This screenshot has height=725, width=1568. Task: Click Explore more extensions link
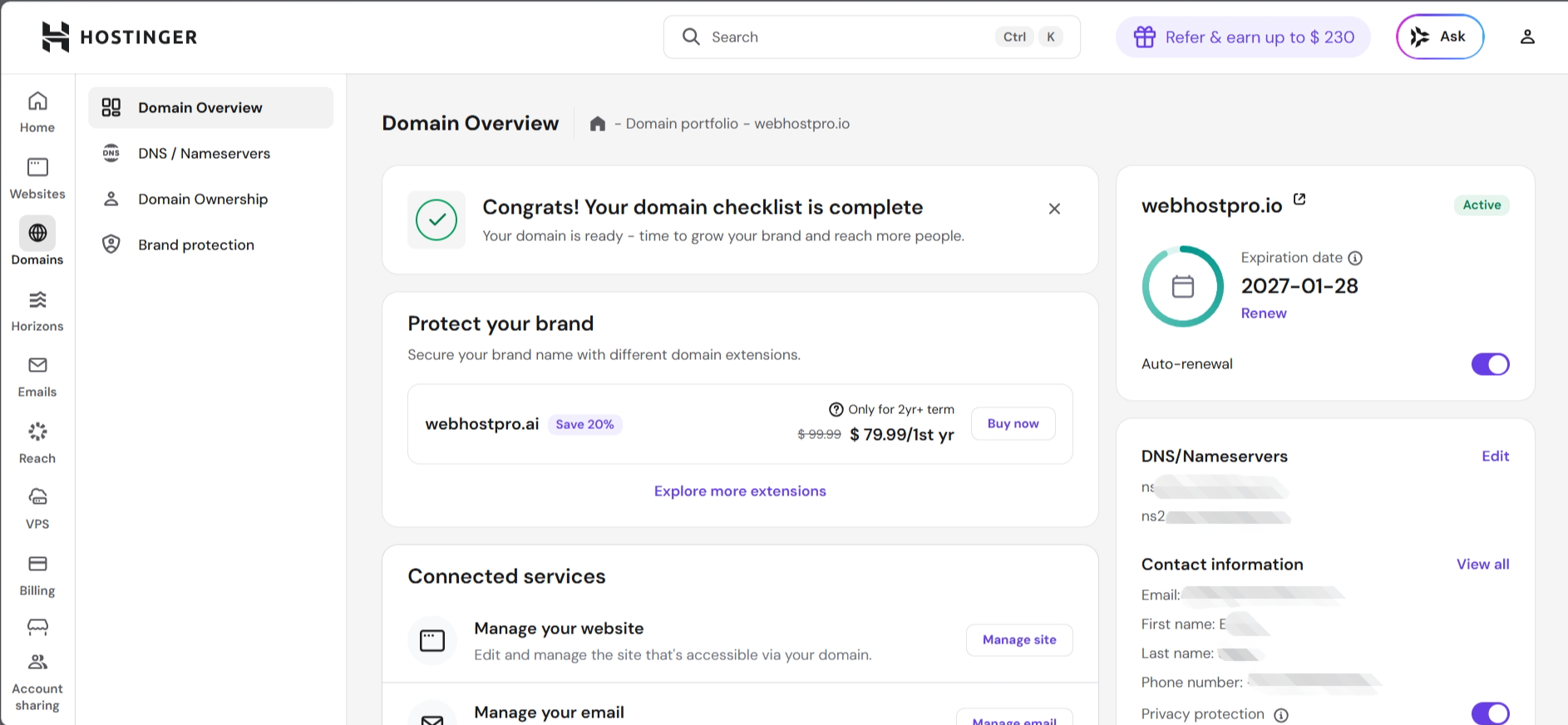pos(740,491)
